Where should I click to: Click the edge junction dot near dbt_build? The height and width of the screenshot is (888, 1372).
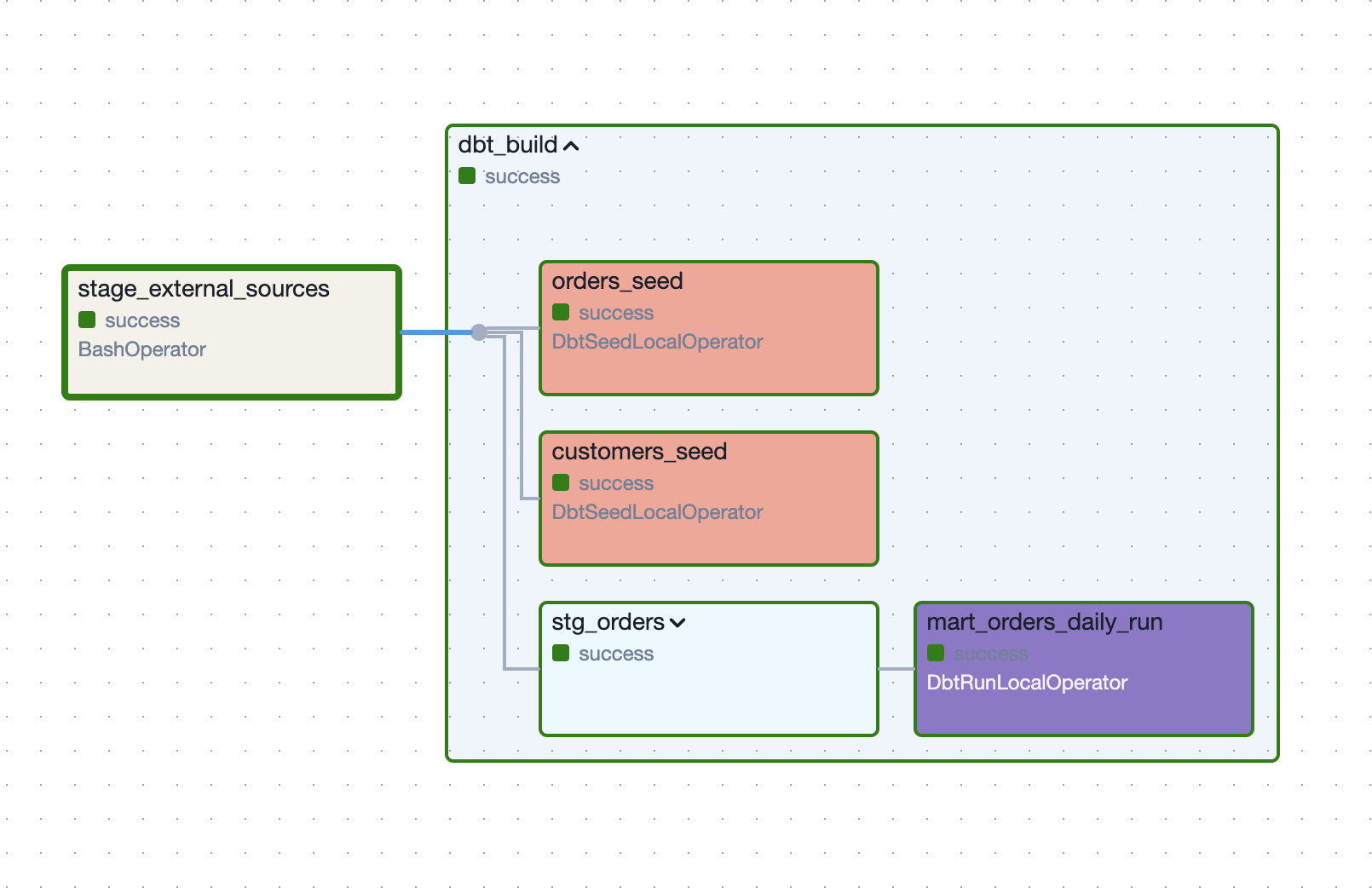479,332
